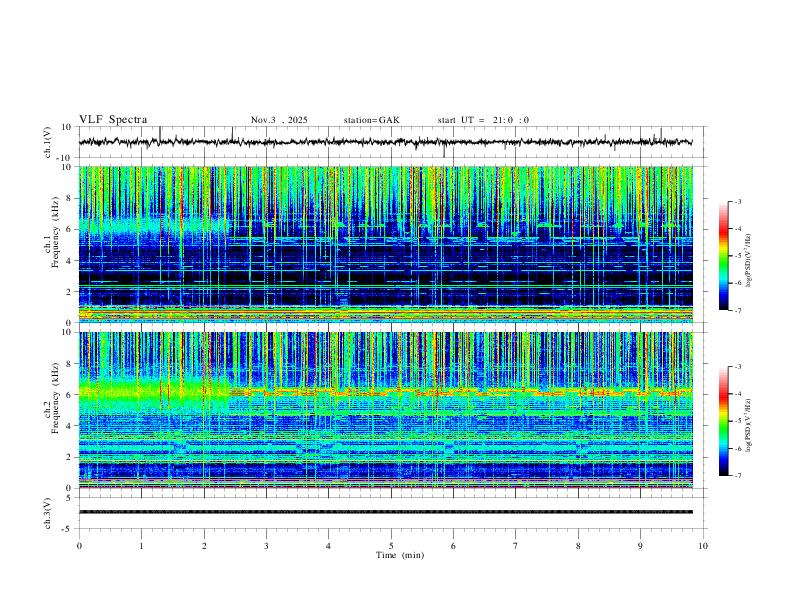The image size is (792, 612).
Task: Click the time axis tick label "9"
Action: (x=640, y=546)
